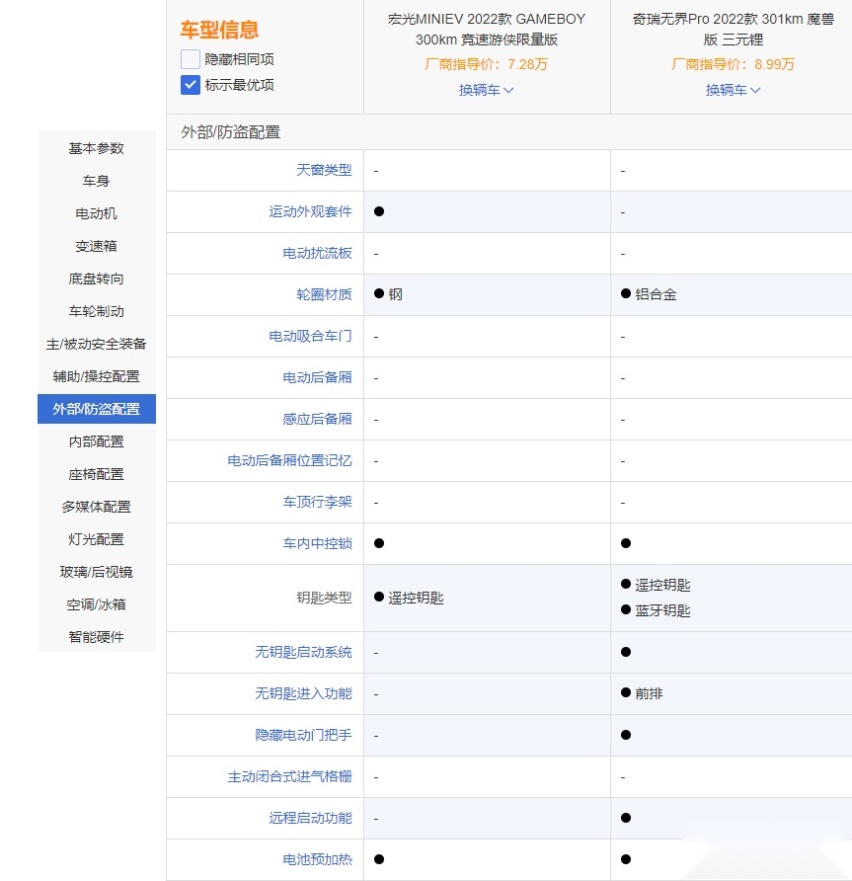This screenshot has height=881, width=852.
Task: Go to 内部配置 section
Action: point(96,442)
